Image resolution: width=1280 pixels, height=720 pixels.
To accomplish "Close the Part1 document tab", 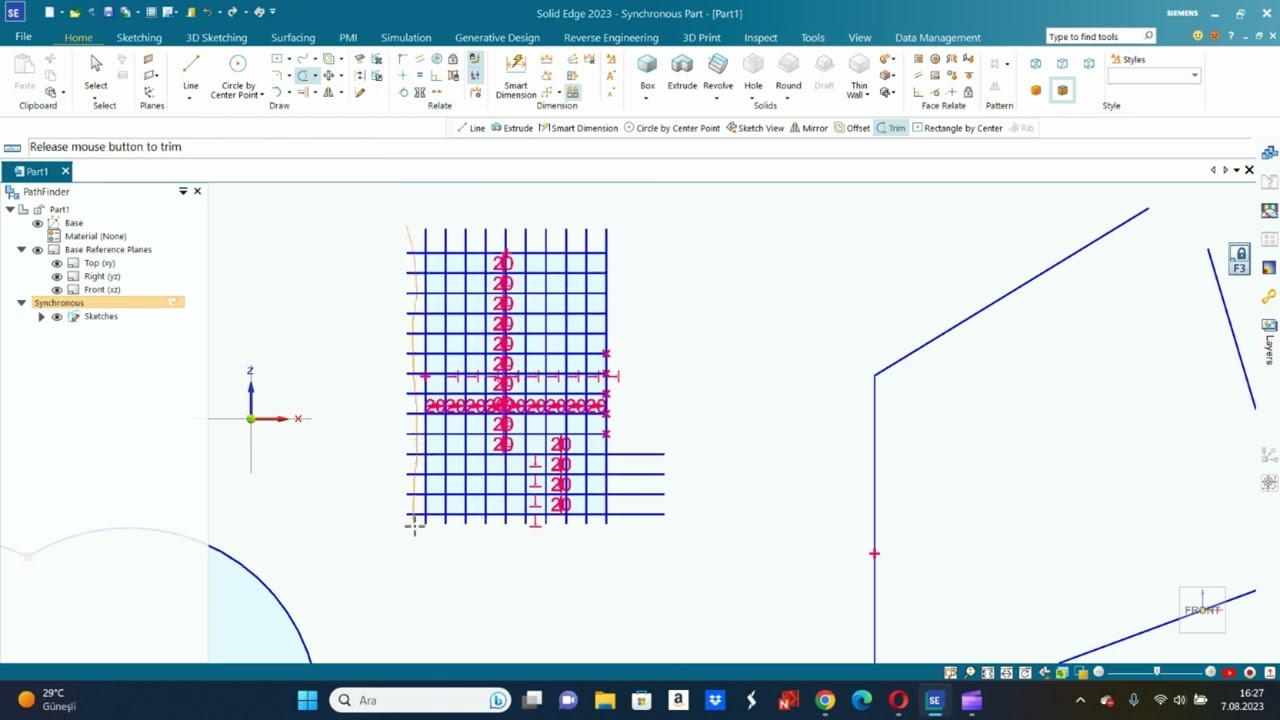I will click(65, 171).
